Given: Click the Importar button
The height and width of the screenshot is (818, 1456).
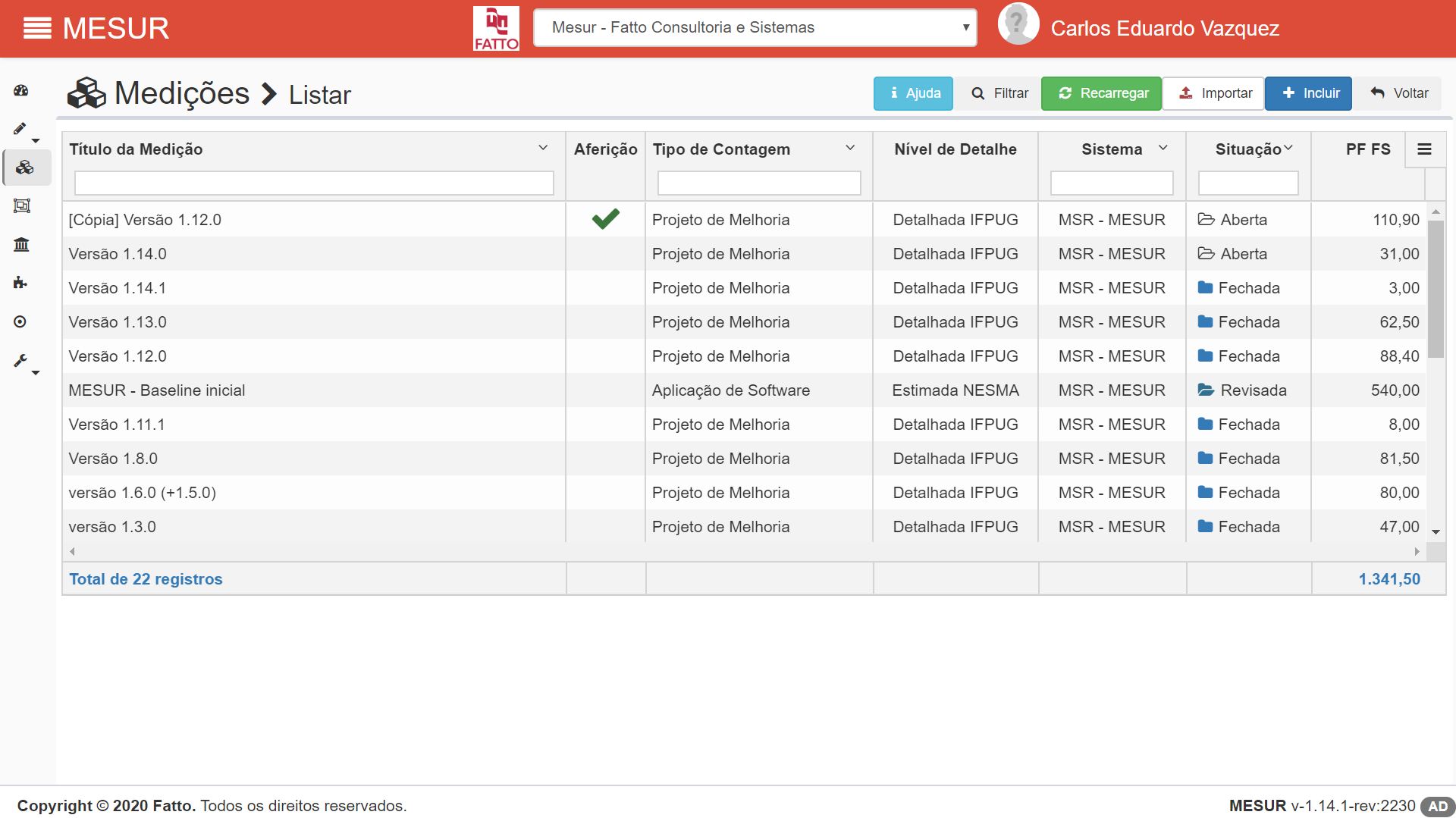Looking at the screenshot, I should 1214,93.
